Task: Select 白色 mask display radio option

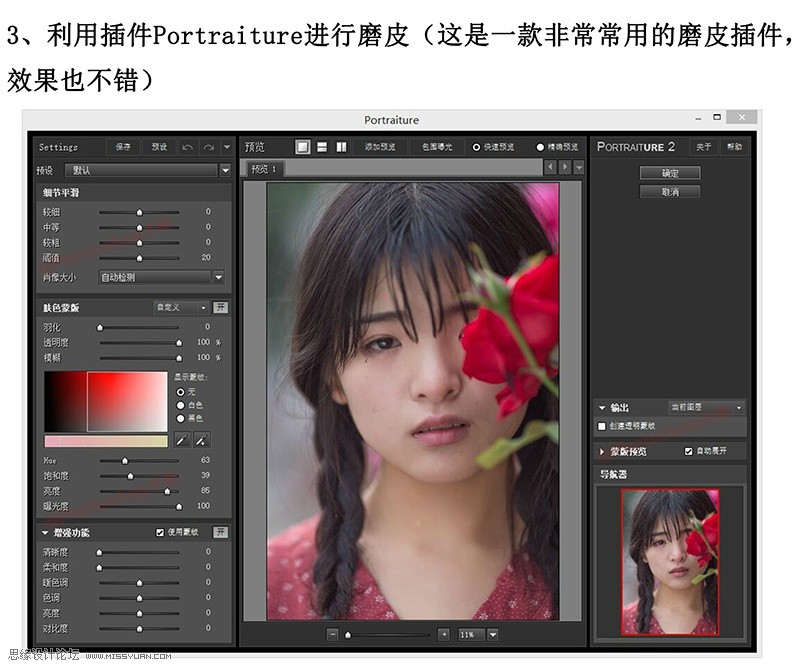Action: coord(180,405)
